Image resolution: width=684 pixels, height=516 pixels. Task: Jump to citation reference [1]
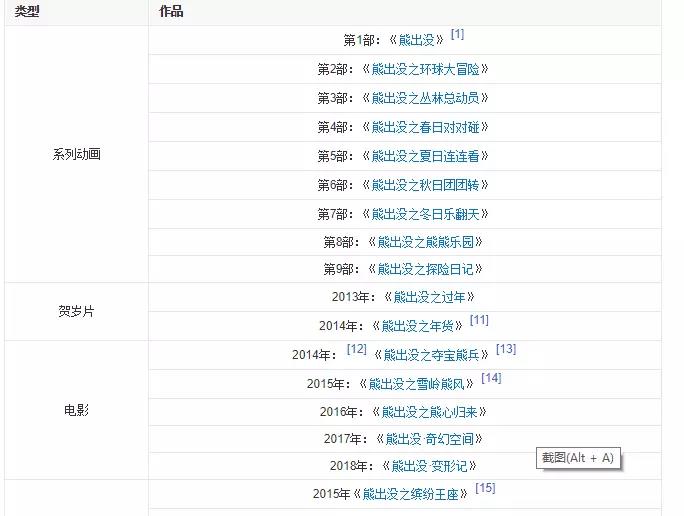(x=457, y=35)
